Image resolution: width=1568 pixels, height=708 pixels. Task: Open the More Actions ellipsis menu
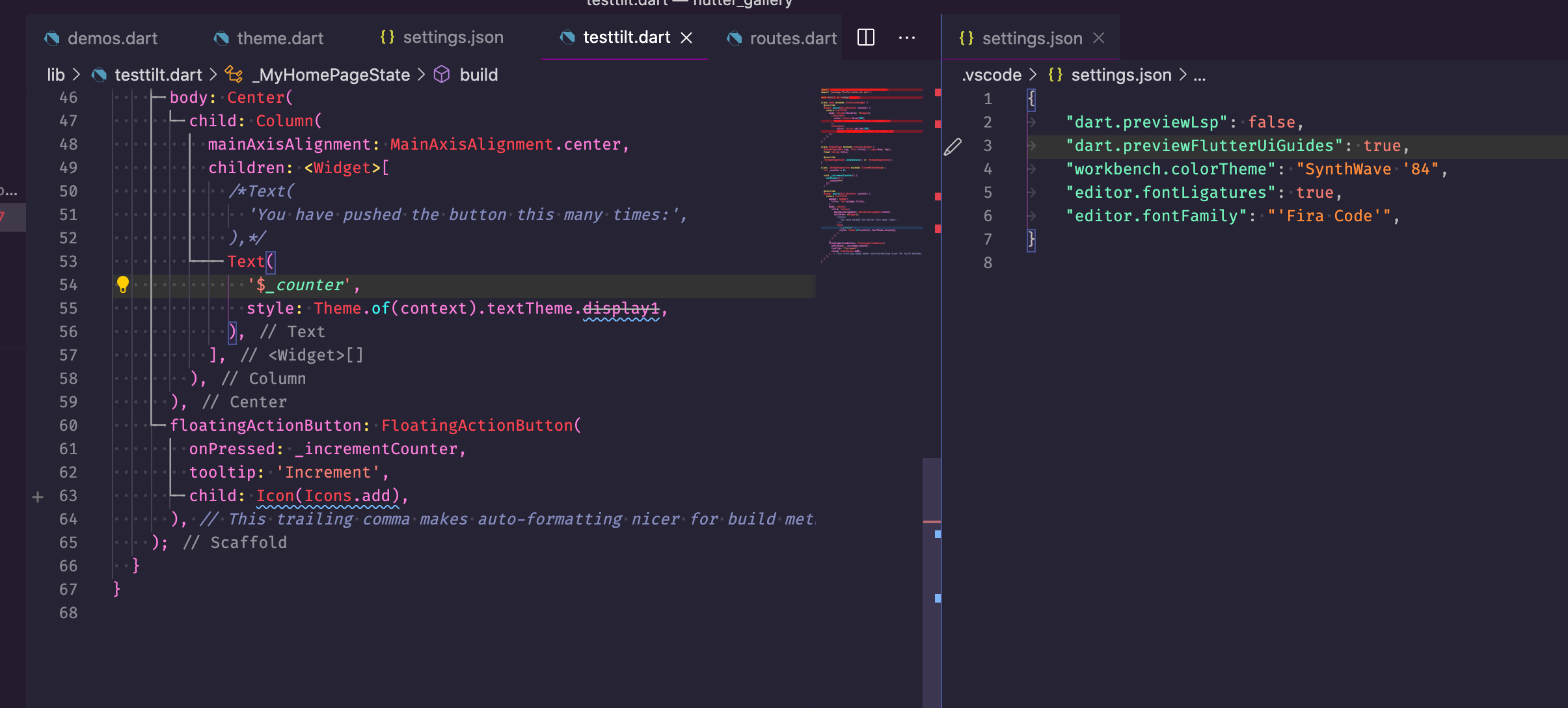(907, 38)
